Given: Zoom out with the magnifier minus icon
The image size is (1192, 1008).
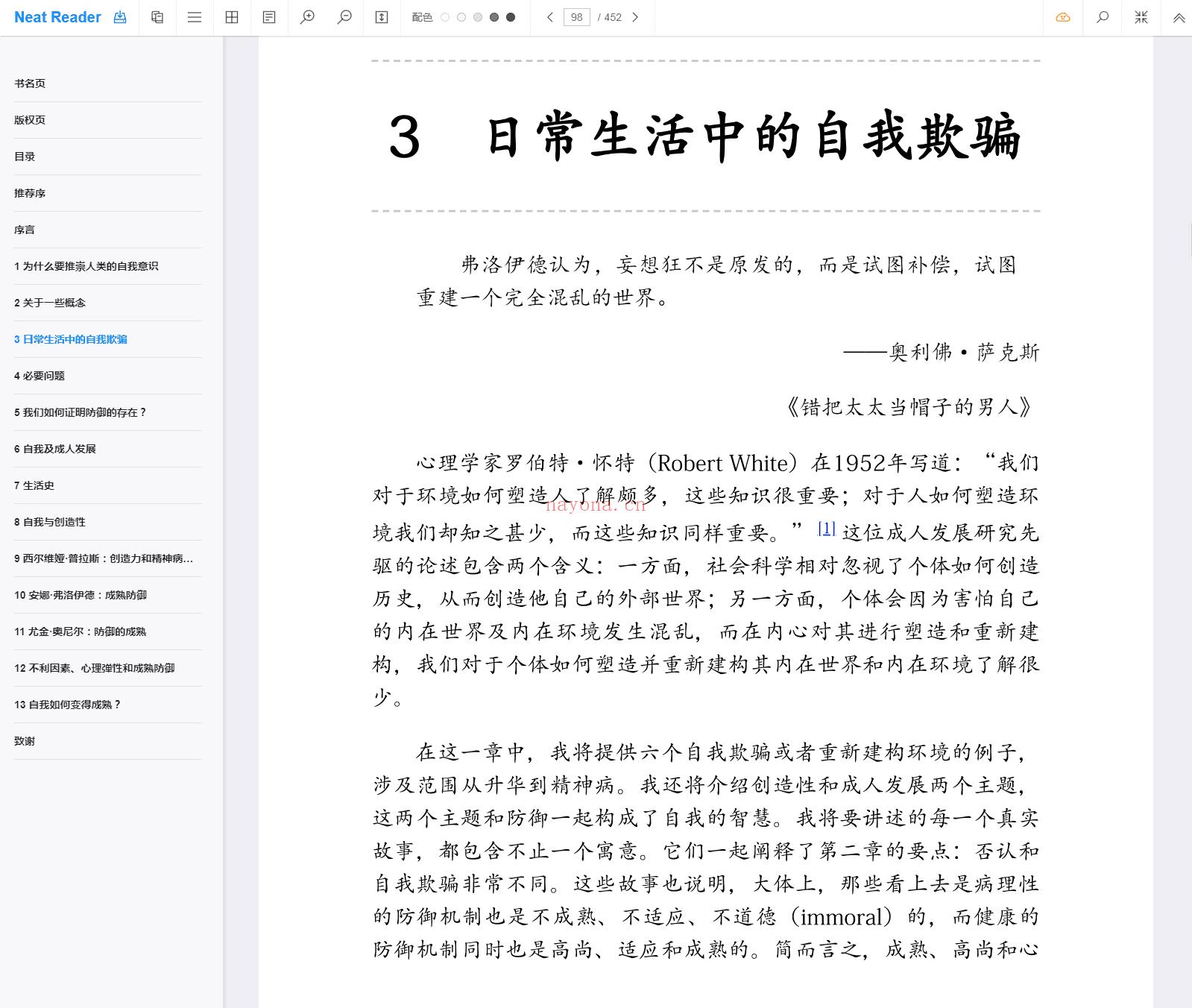Looking at the screenshot, I should [x=344, y=17].
